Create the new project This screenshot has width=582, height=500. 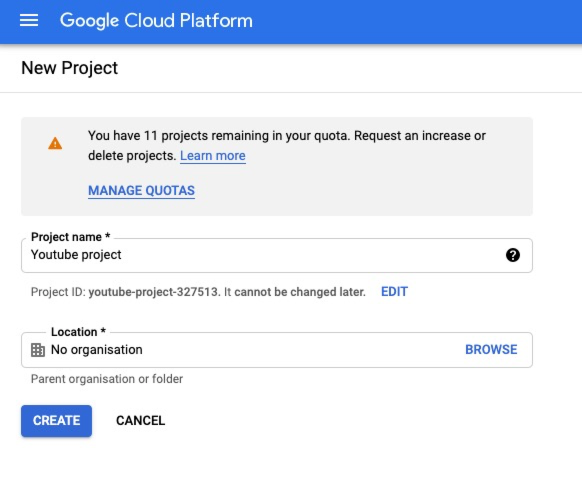56,421
